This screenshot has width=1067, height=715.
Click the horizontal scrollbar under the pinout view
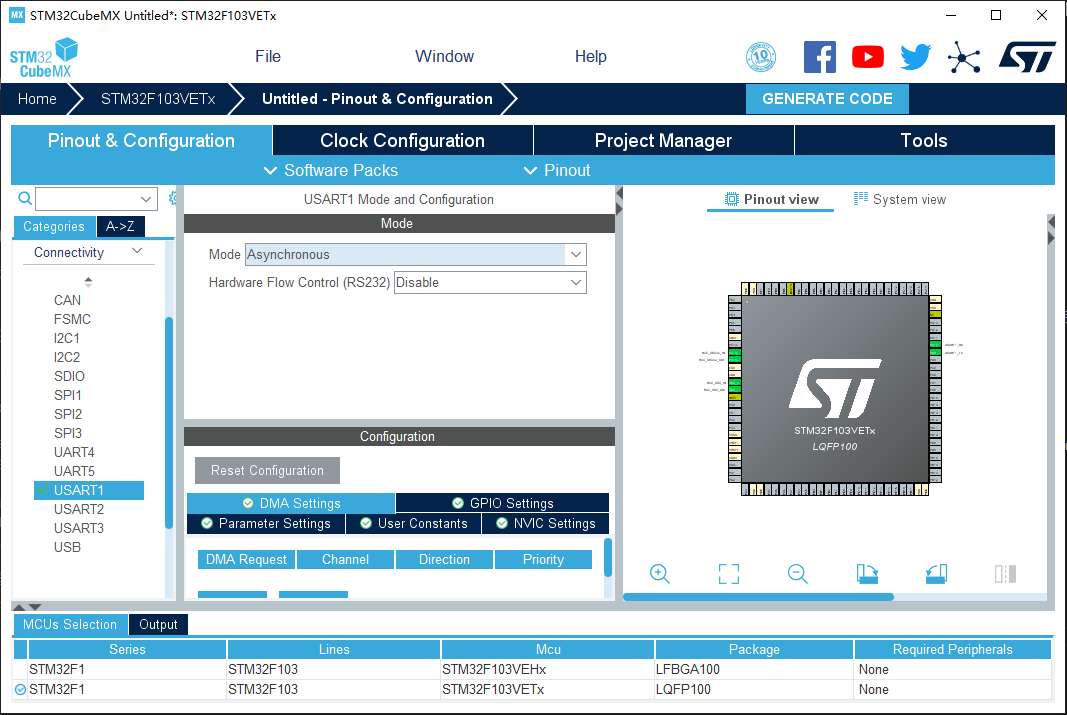[758, 597]
